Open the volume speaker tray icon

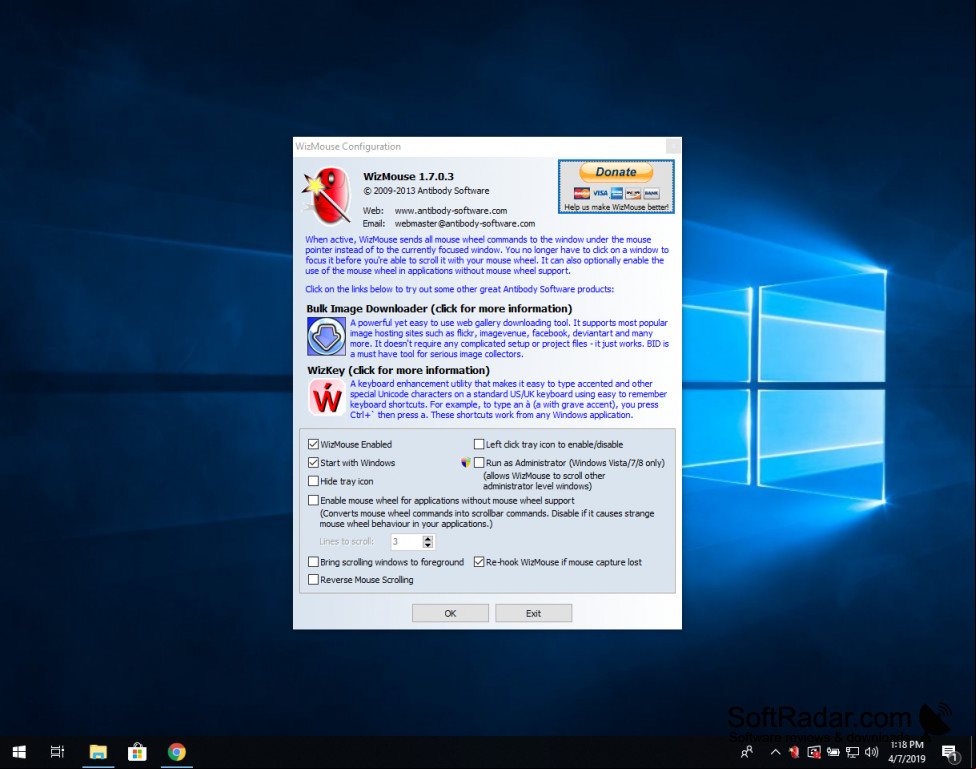click(x=871, y=752)
